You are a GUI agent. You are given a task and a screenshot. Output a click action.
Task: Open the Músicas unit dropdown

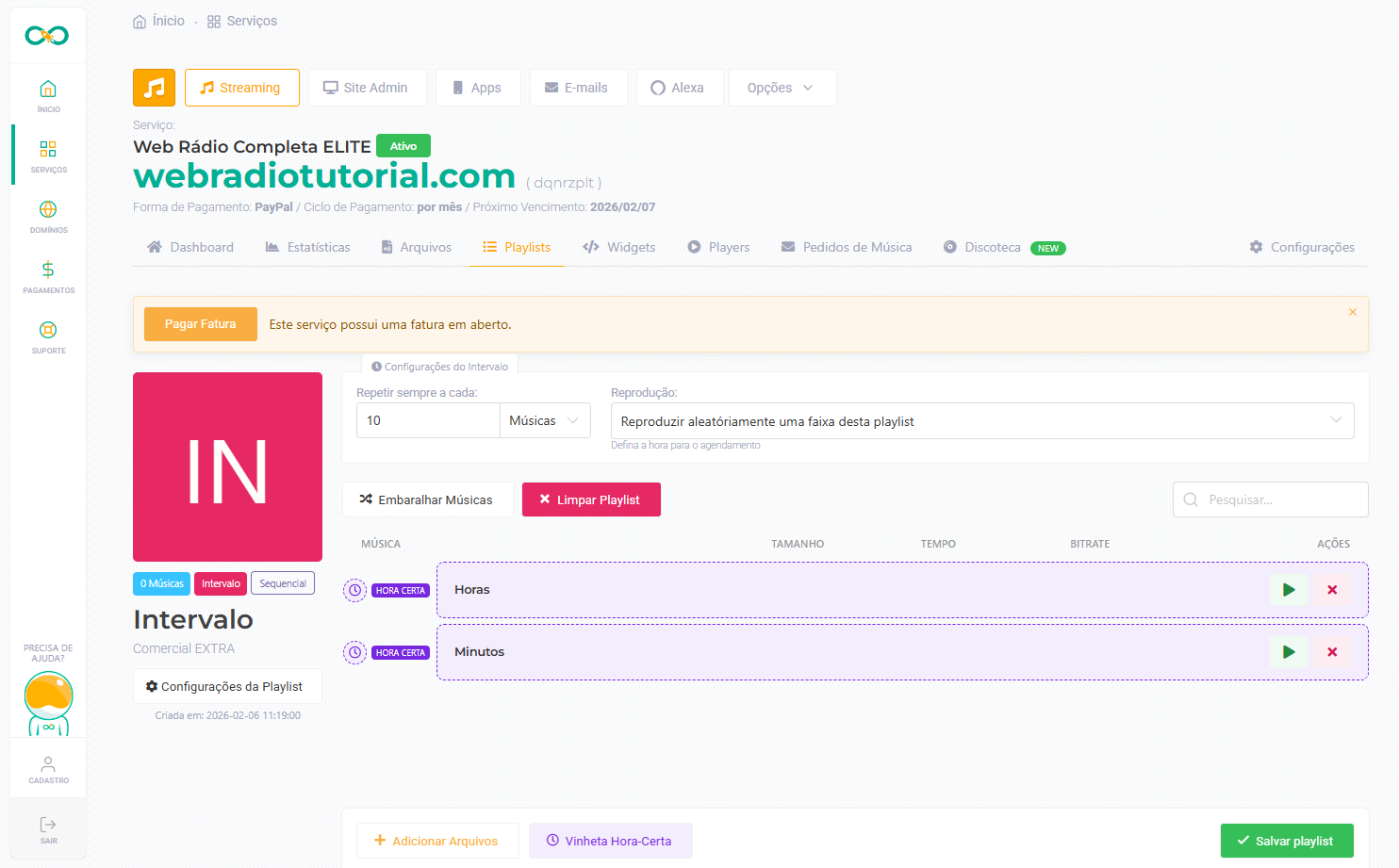click(545, 421)
